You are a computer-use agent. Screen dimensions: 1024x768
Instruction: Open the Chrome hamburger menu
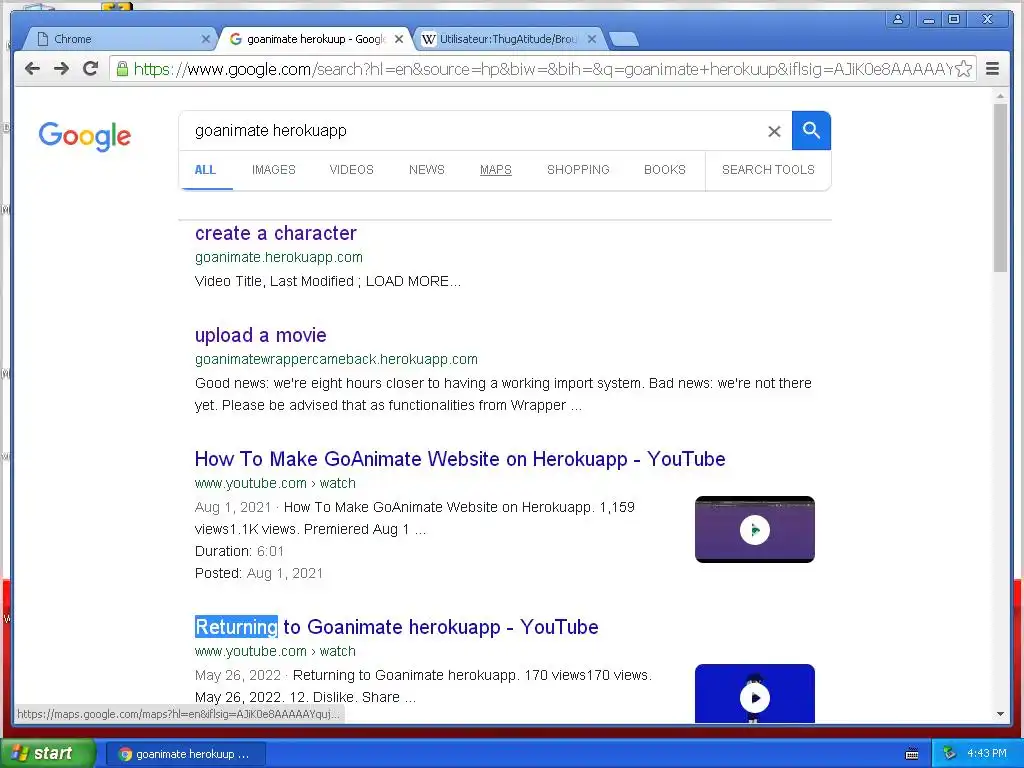pos(993,69)
